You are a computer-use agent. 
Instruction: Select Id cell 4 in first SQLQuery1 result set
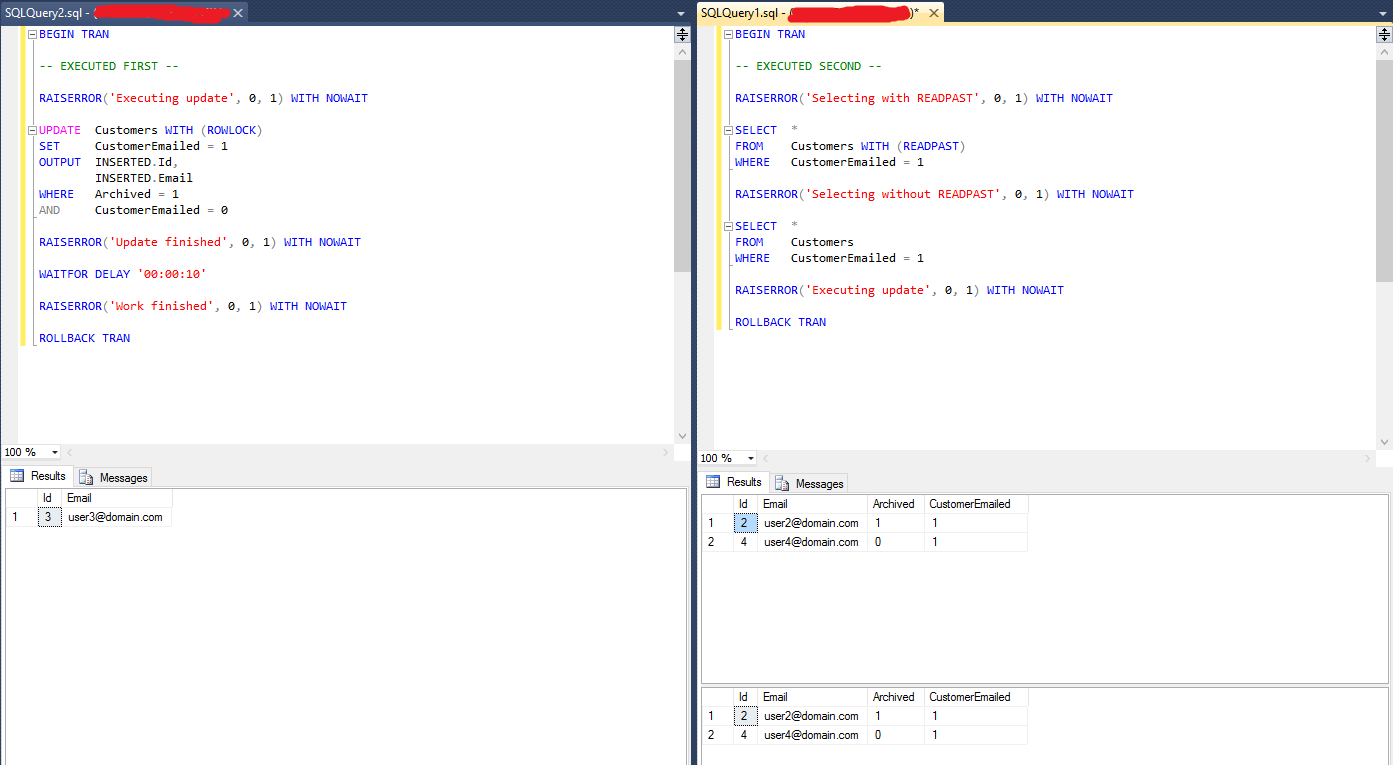click(744, 542)
